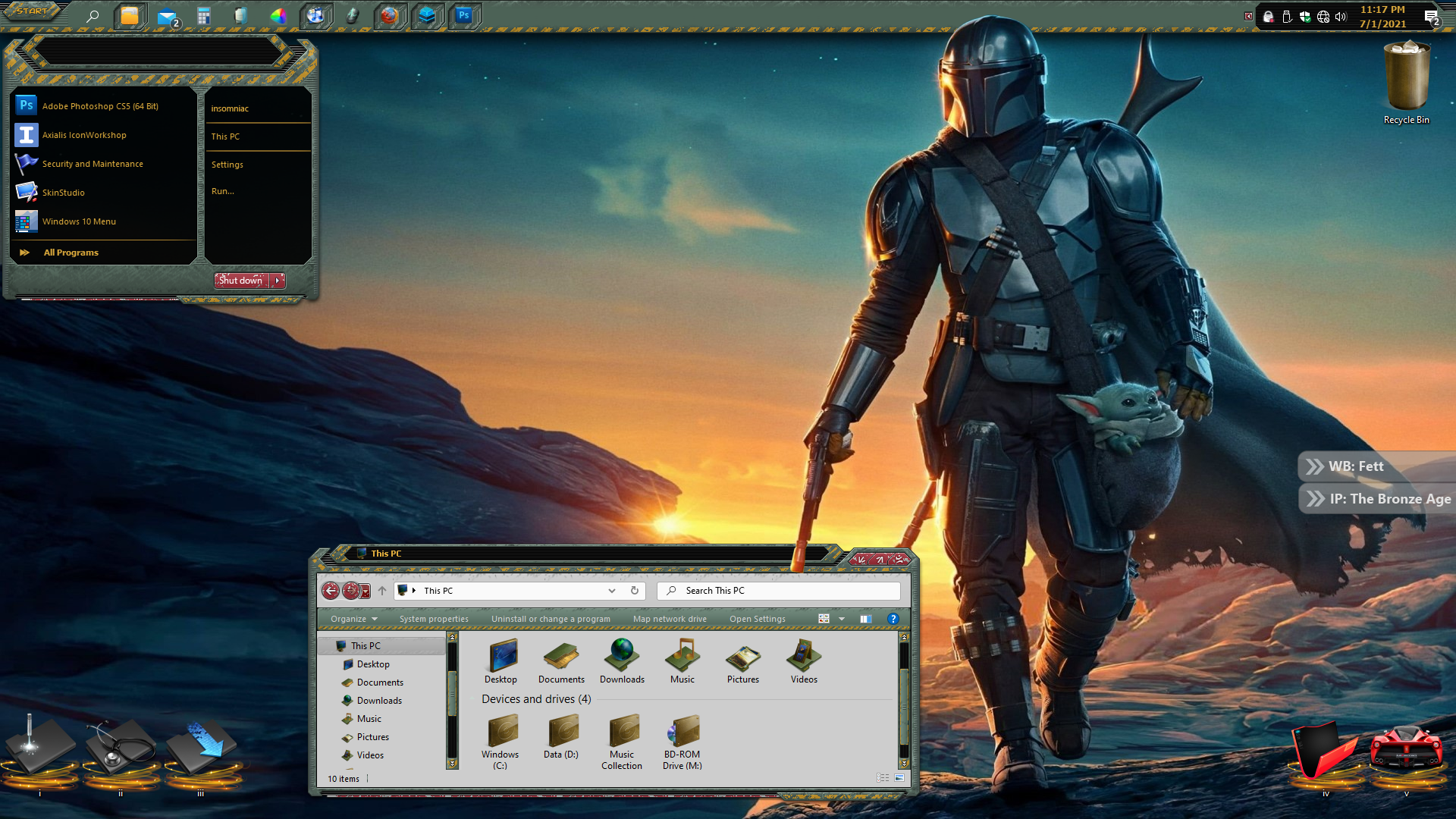Refresh the This PC view
The width and height of the screenshot is (1456, 819).
point(635,591)
